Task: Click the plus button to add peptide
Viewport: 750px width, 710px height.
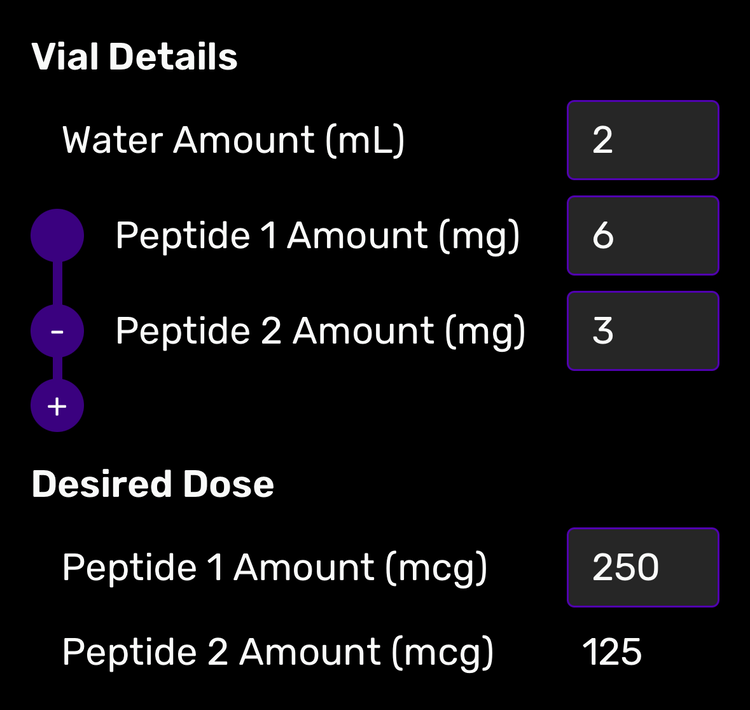Action: click(x=57, y=406)
